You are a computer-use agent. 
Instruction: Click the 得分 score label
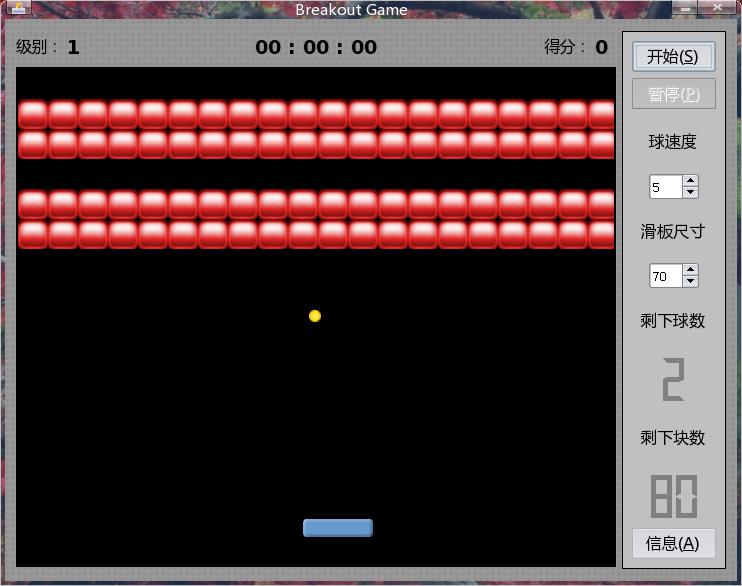coord(564,47)
